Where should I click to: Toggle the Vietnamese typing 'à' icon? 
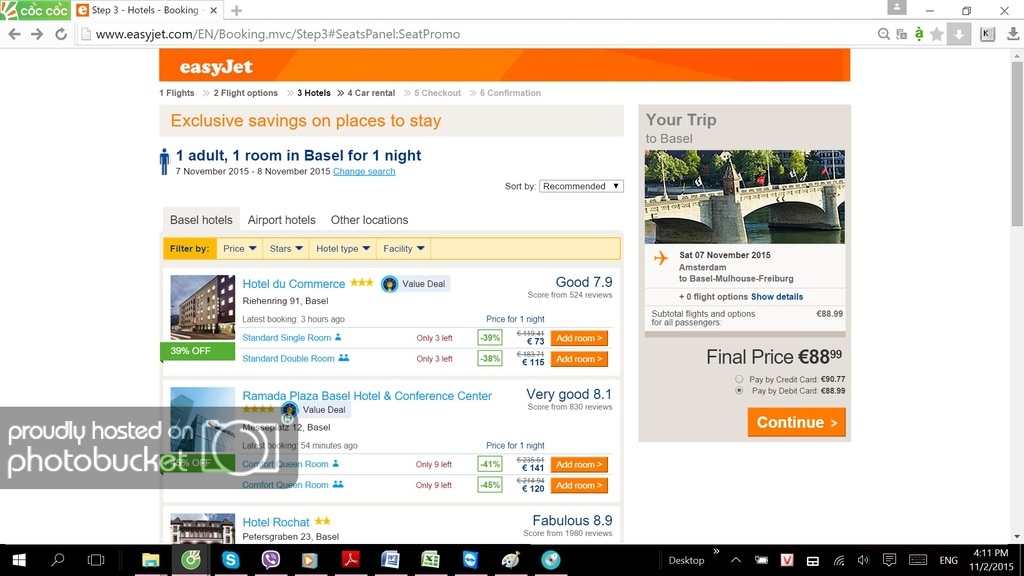(x=919, y=34)
